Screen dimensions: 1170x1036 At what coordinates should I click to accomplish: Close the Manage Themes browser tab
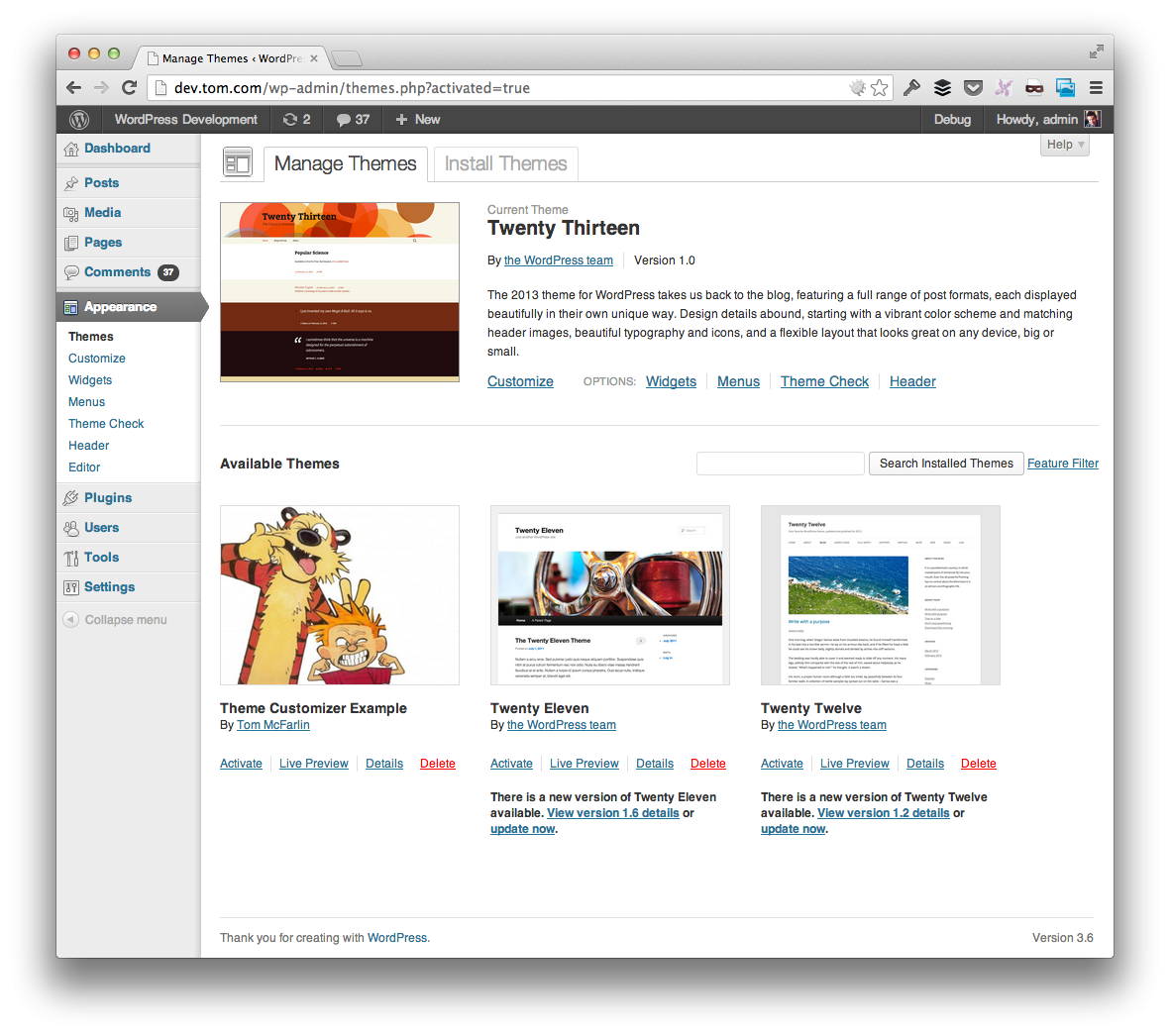tap(314, 58)
